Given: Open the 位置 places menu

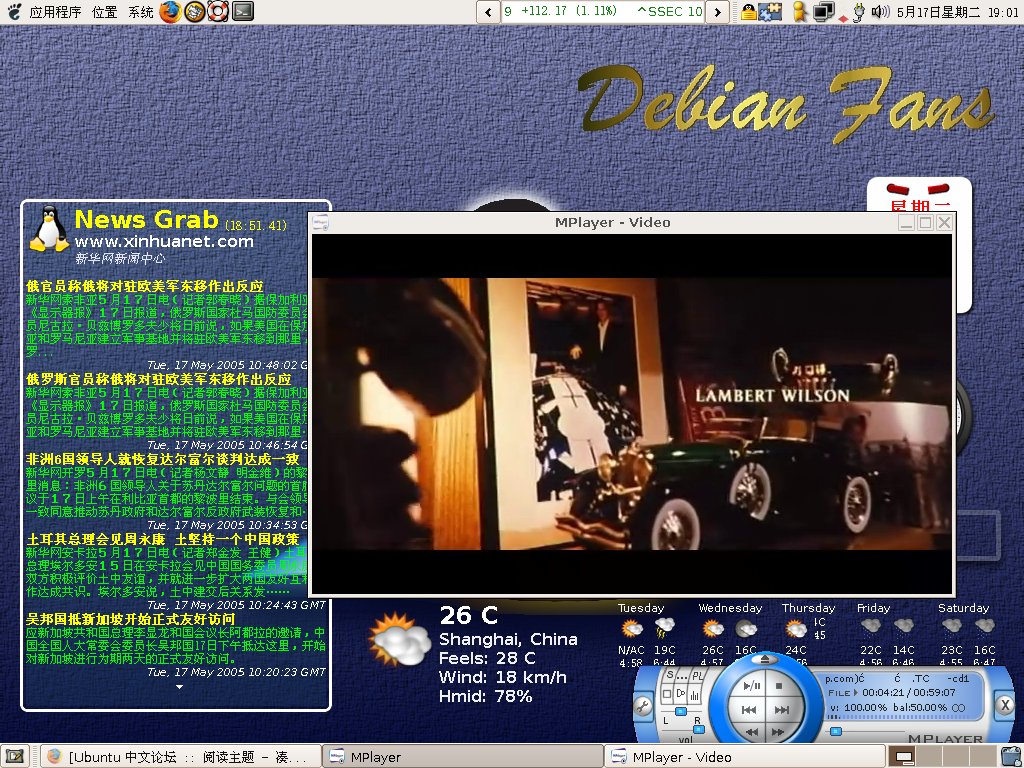Looking at the screenshot, I should pos(104,12).
